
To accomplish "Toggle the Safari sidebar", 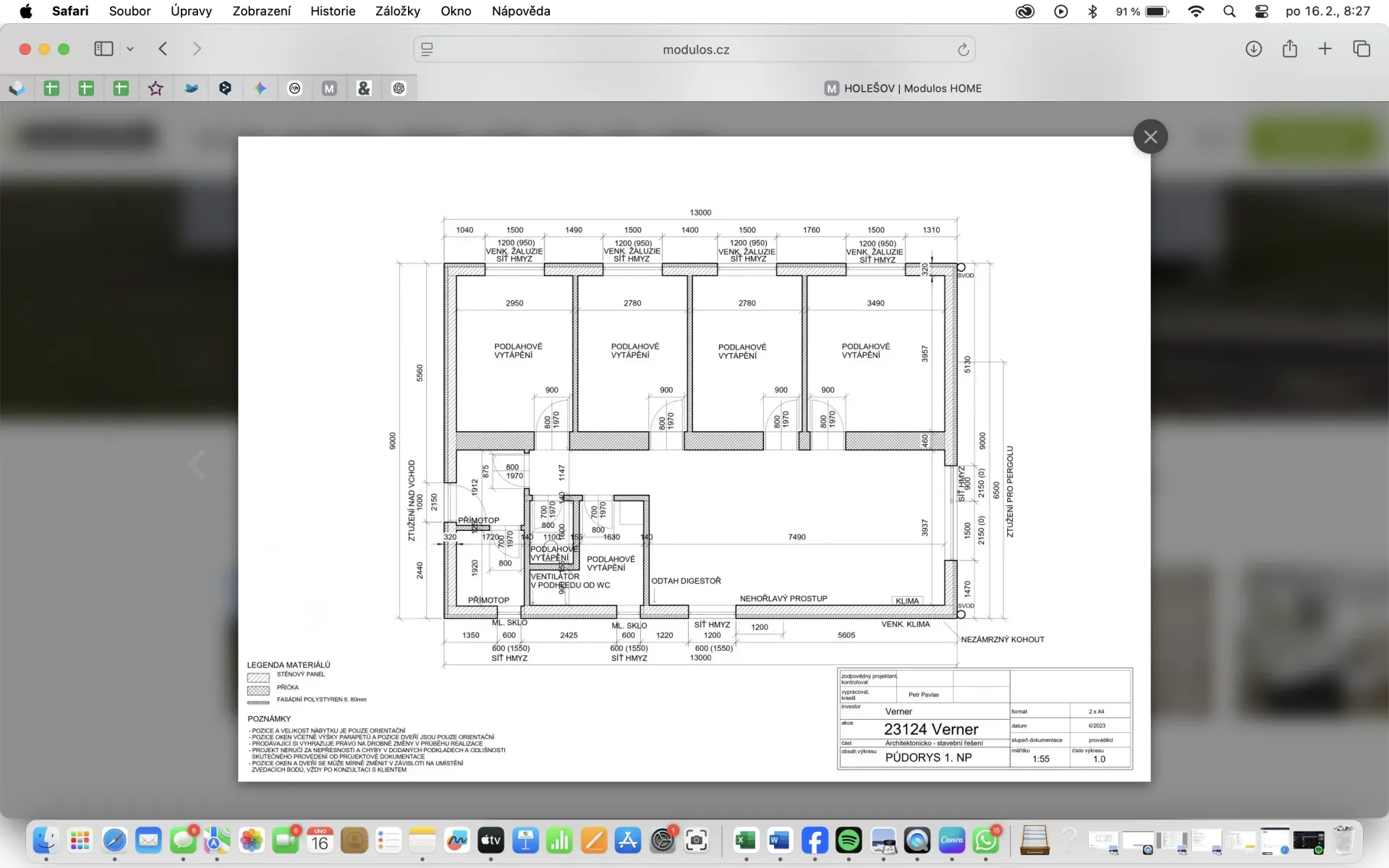I will click(103, 49).
